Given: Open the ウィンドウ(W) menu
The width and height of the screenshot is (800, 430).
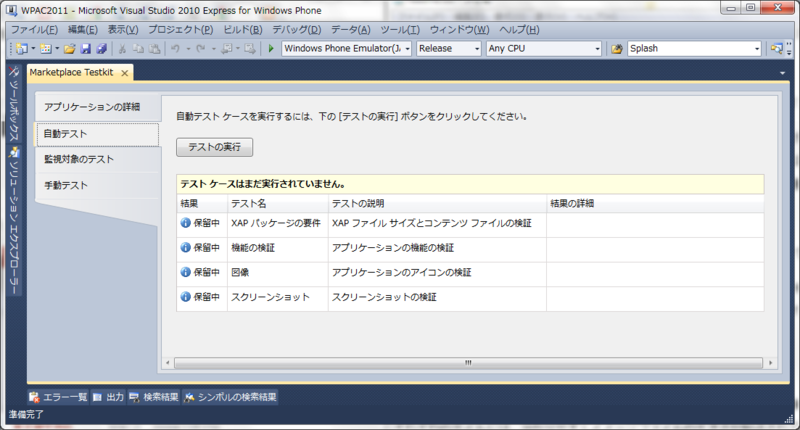Looking at the screenshot, I should (459, 30).
